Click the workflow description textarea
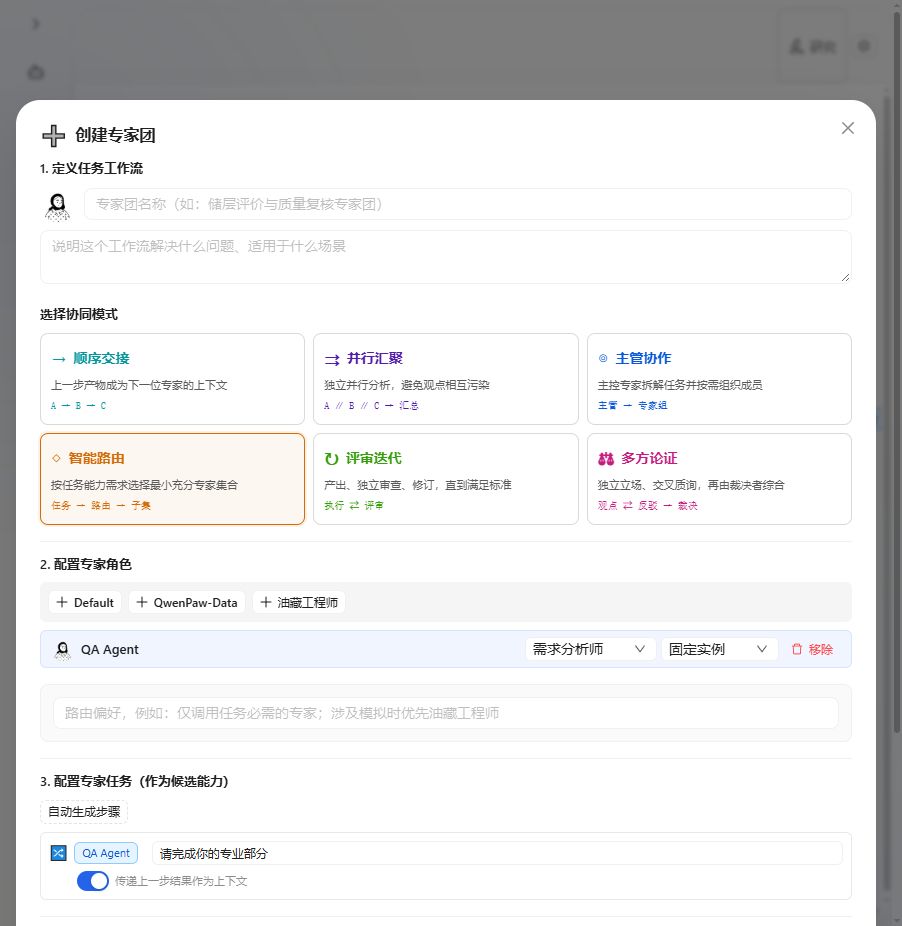The height and width of the screenshot is (926, 902). pyautogui.click(x=445, y=257)
